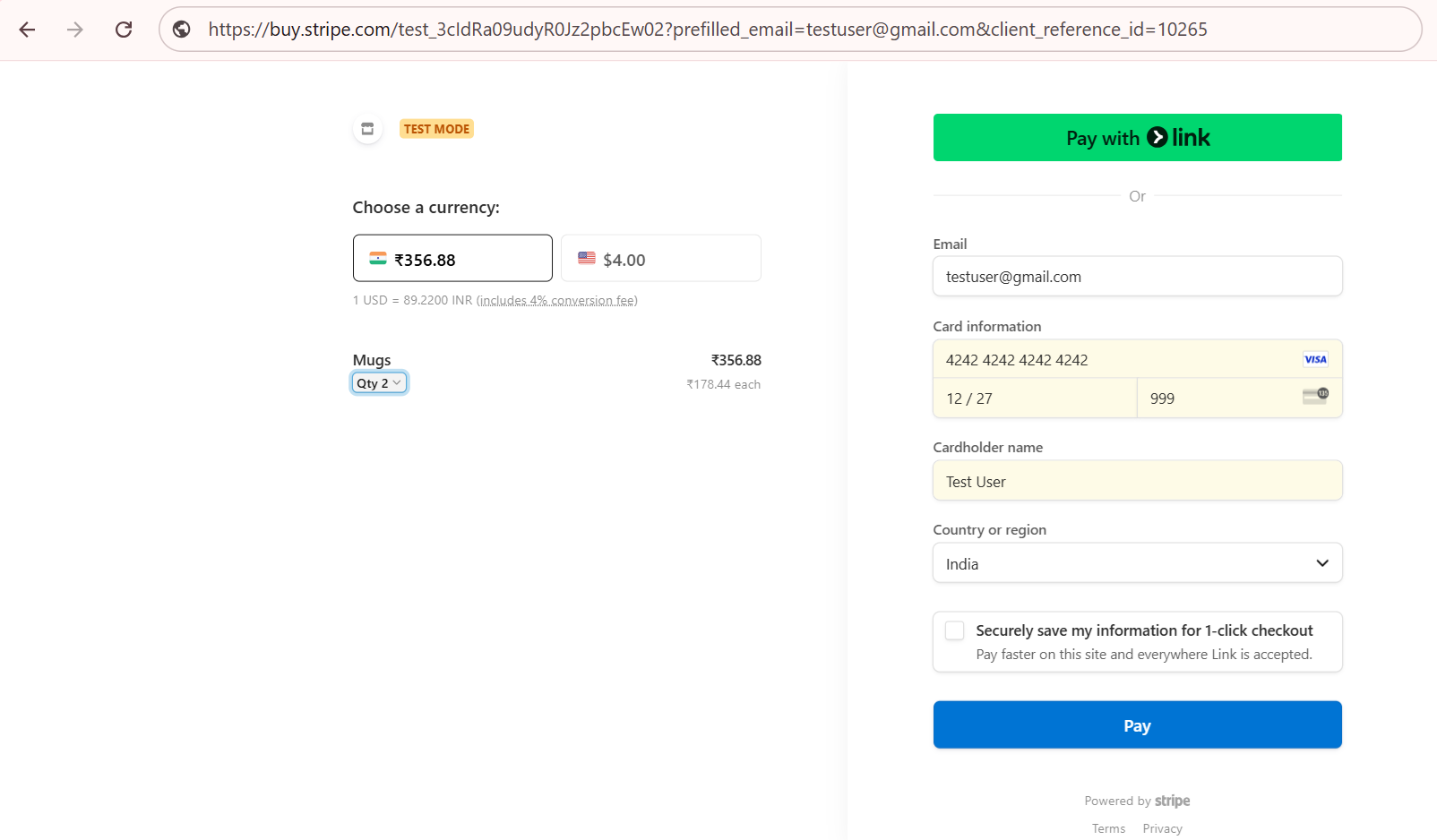Open the Qty 2 quantity dropdown
Viewport: 1437px width, 840px height.
click(379, 383)
